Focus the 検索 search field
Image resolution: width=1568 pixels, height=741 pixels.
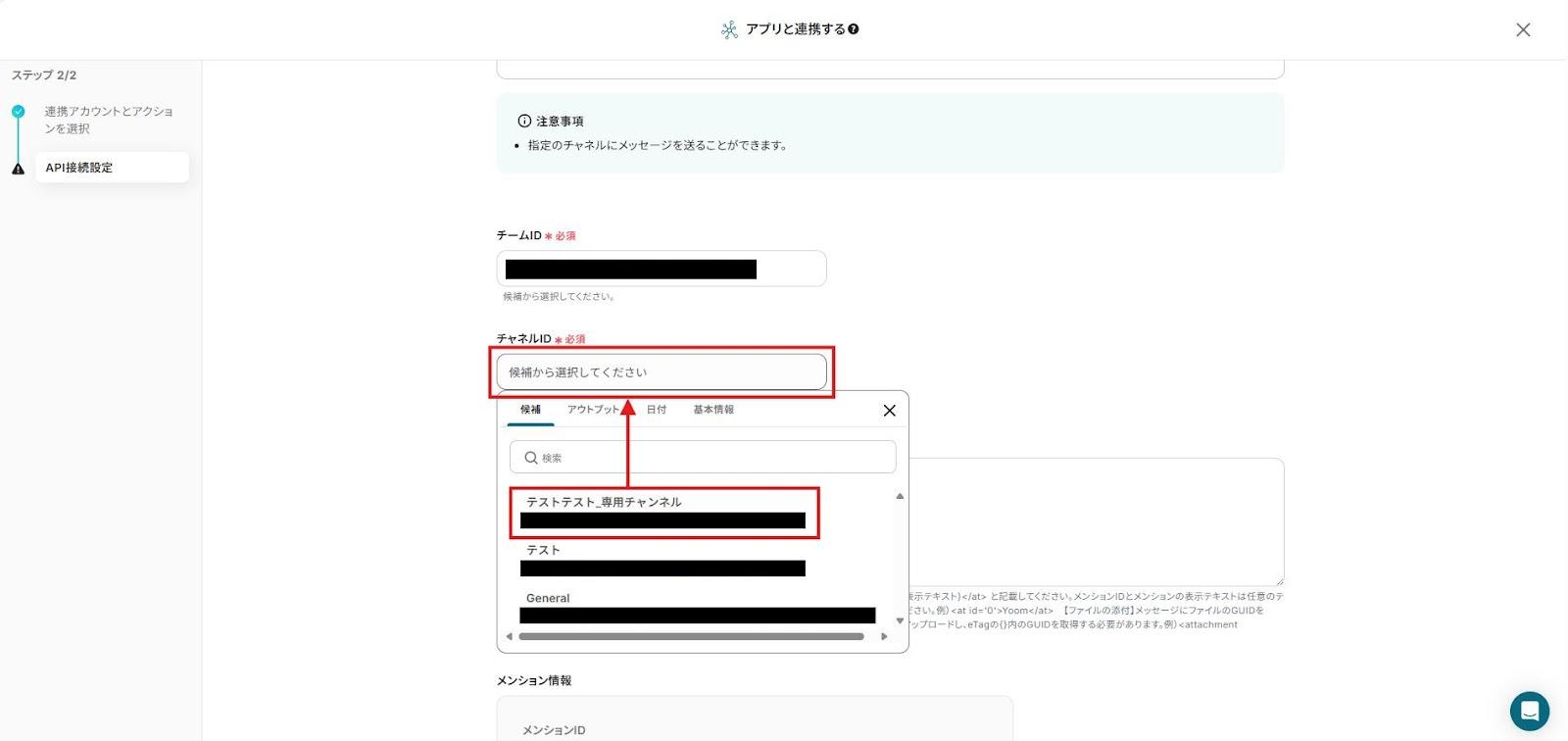tap(703, 458)
